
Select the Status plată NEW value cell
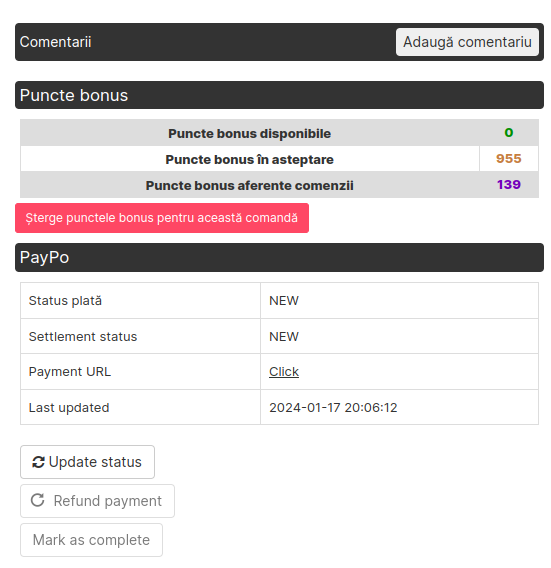[x=399, y=301]
